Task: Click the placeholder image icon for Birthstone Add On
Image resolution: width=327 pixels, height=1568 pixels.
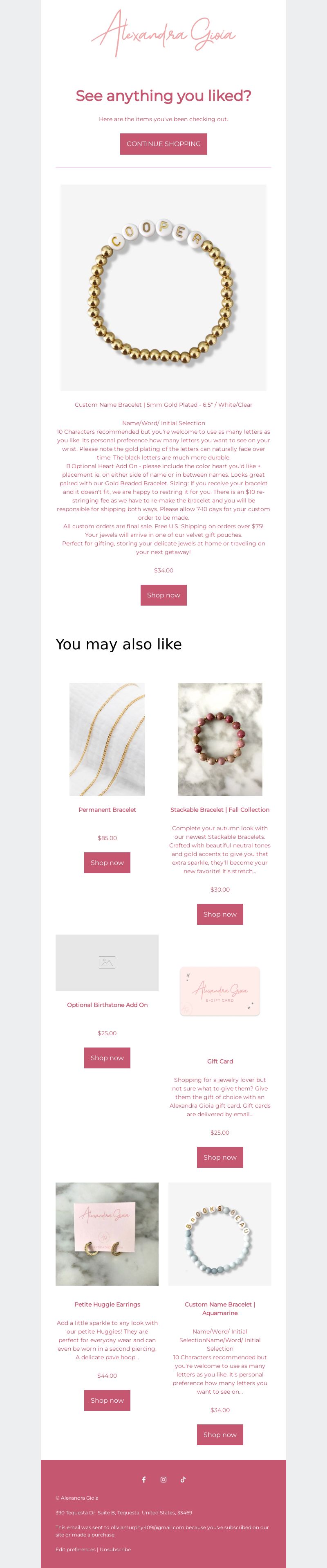Action: coord(107,962)
